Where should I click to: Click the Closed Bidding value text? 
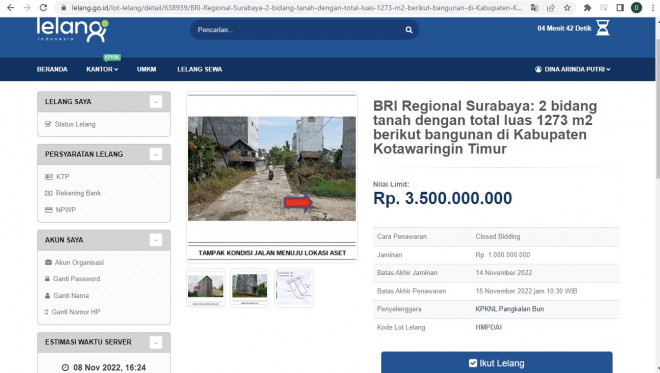click(498, 237)
